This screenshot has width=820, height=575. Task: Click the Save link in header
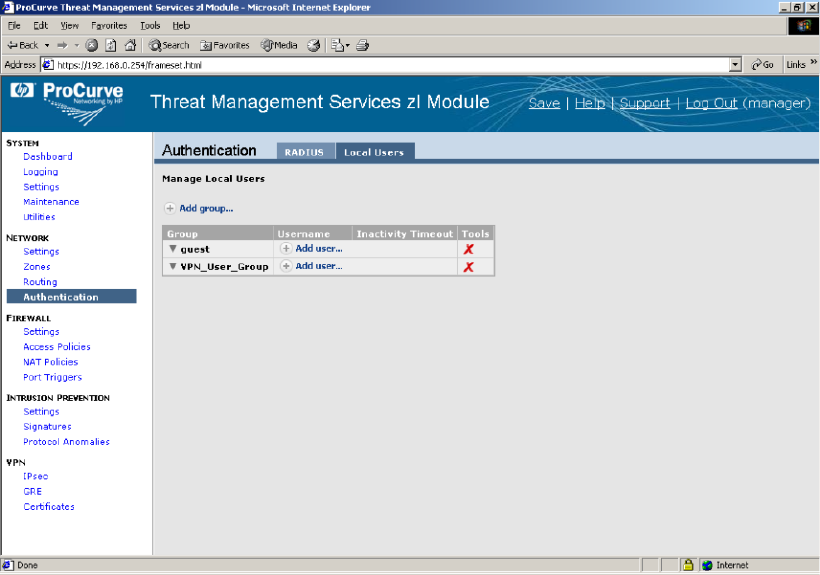coord(544,104)
